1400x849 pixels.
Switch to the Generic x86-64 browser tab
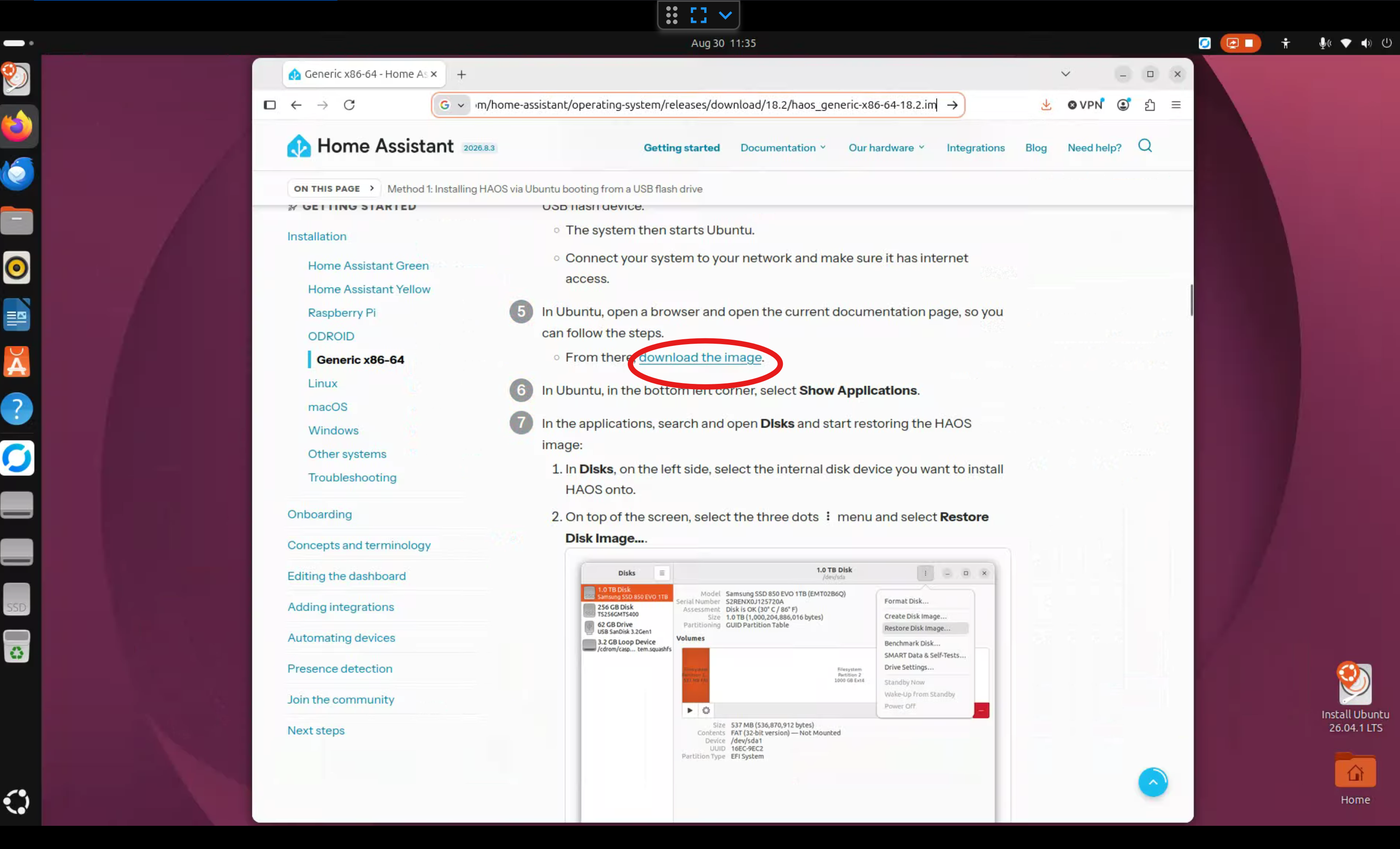tap(364, 74)
